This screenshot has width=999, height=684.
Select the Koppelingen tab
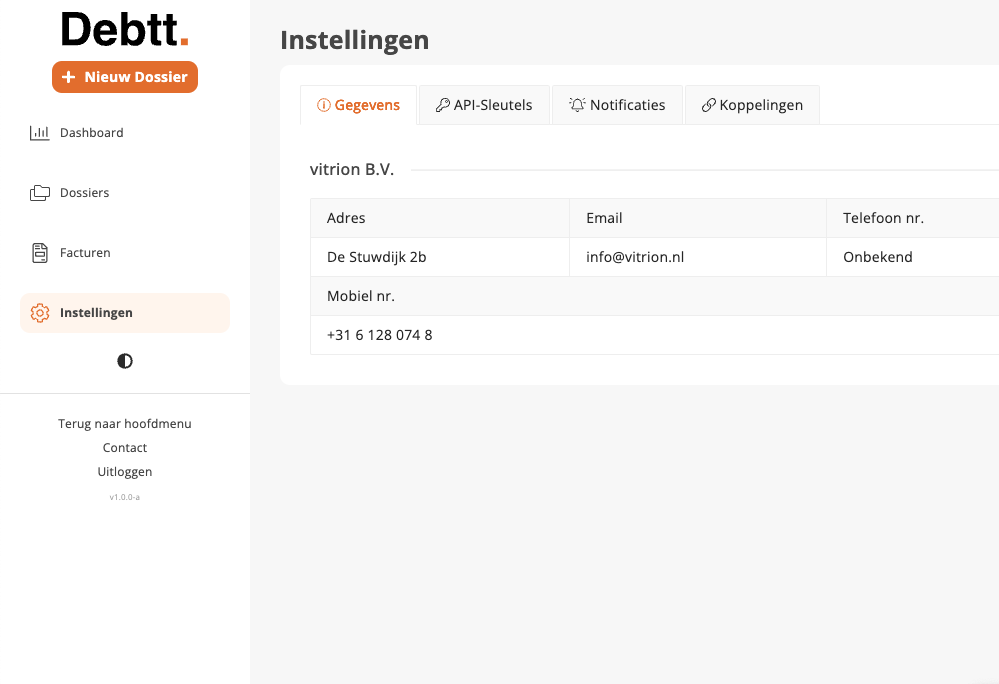click(x=752, y=105)
